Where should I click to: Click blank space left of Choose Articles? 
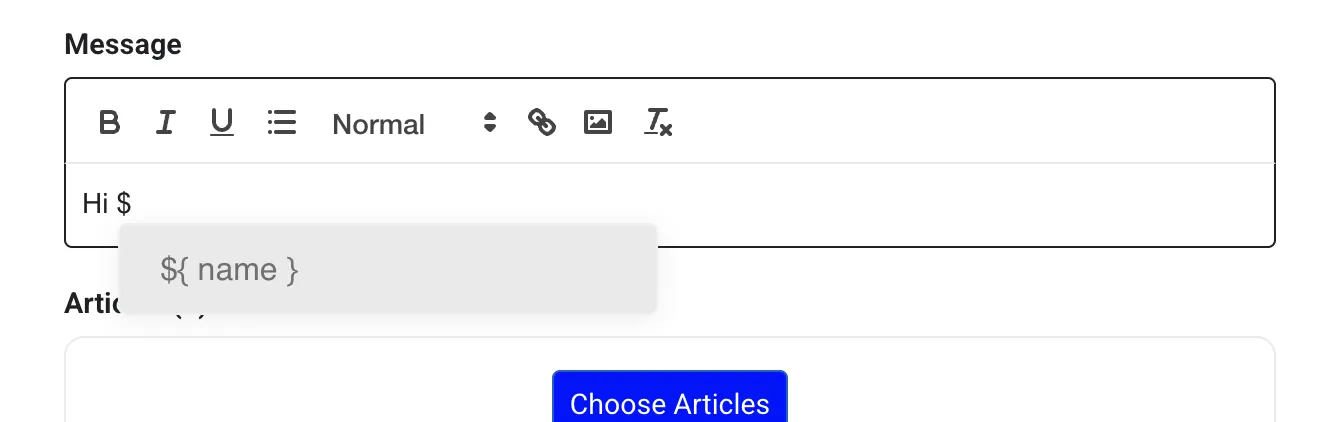click(x=300, y=395)
